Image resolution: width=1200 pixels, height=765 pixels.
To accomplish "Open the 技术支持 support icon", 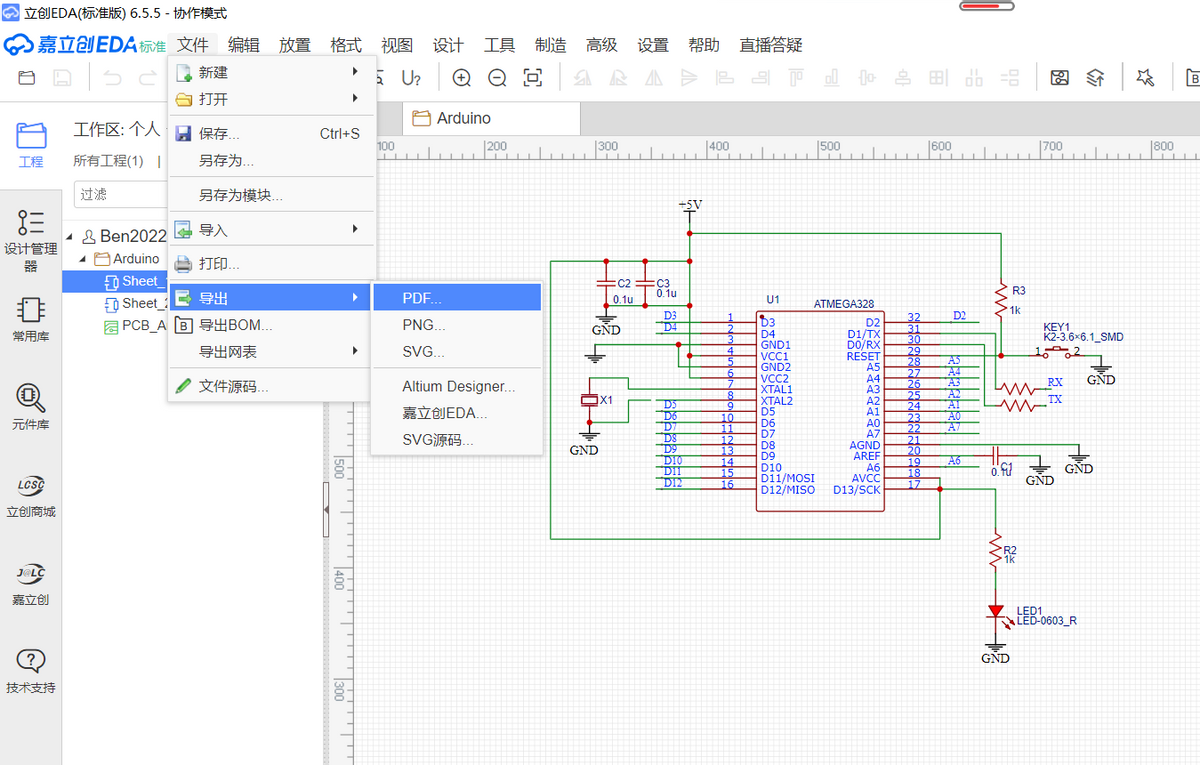I will coord(31,671).
